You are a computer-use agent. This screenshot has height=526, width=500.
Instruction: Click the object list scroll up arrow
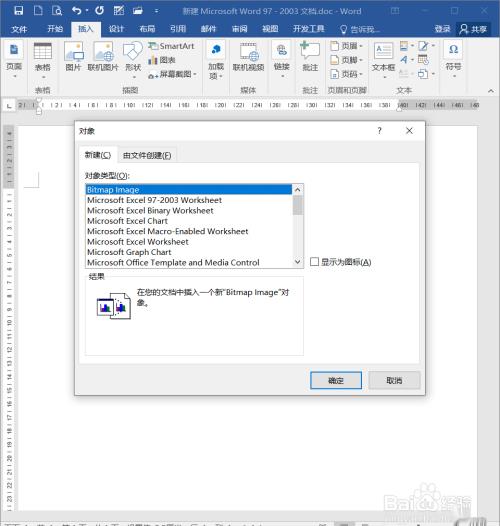click(298, 190)
